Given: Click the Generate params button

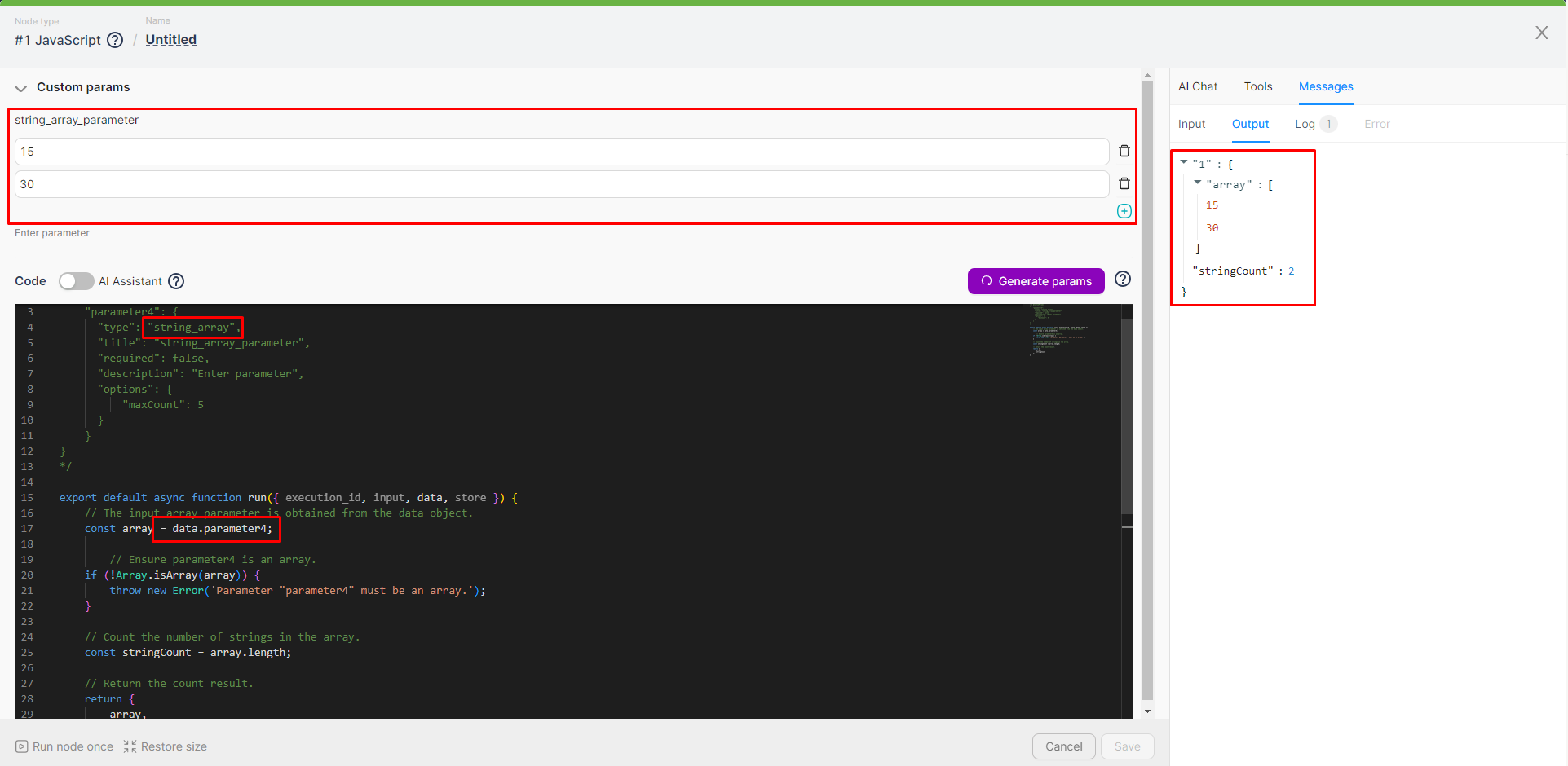Looking at the screenshot, I should pyautogui.click(x=1036, y=280).
